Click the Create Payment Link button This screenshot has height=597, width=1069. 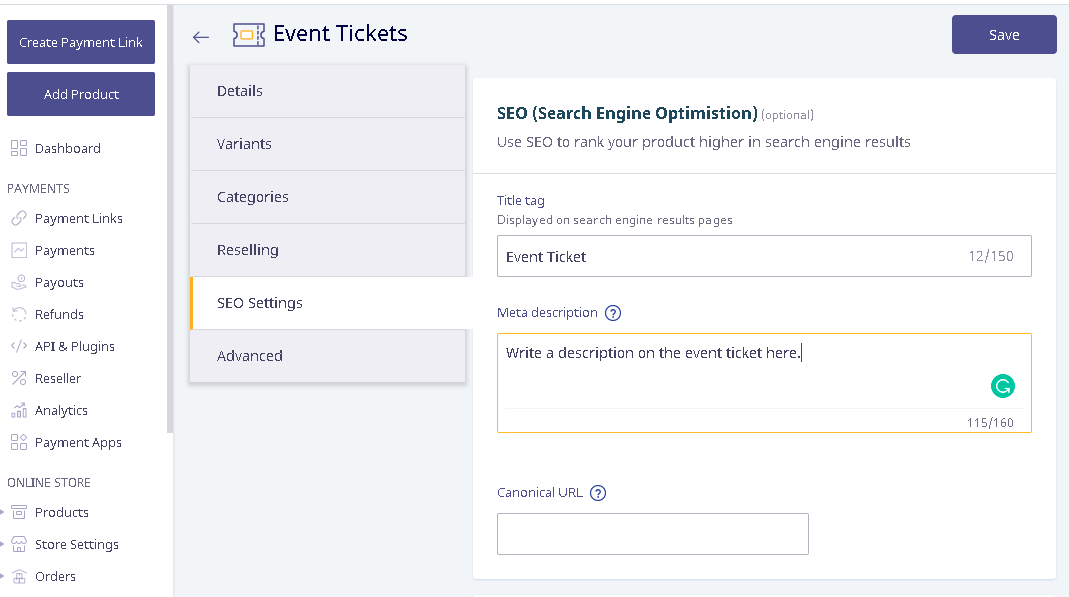81,42
